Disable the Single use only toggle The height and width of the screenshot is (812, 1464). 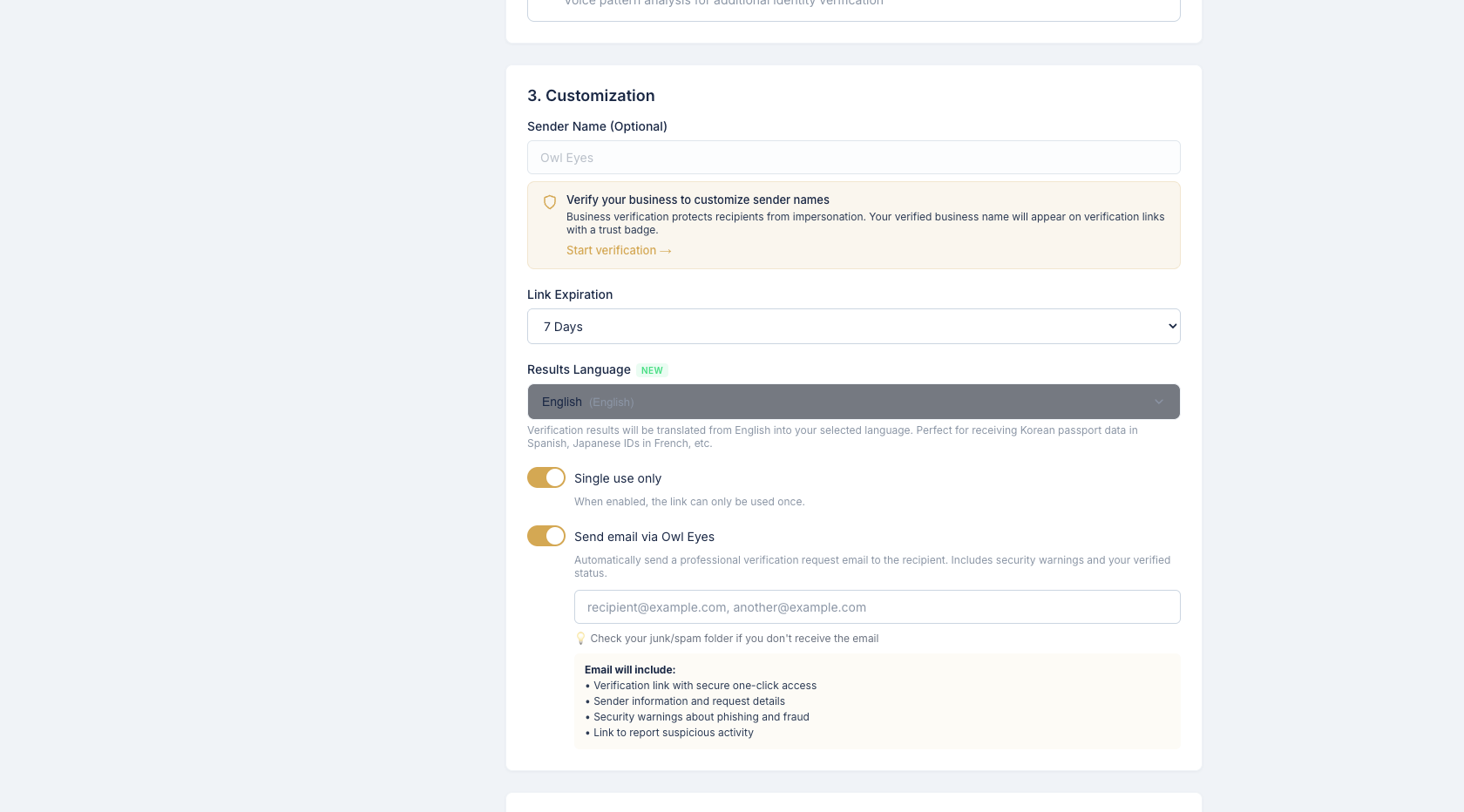point(546,477)
